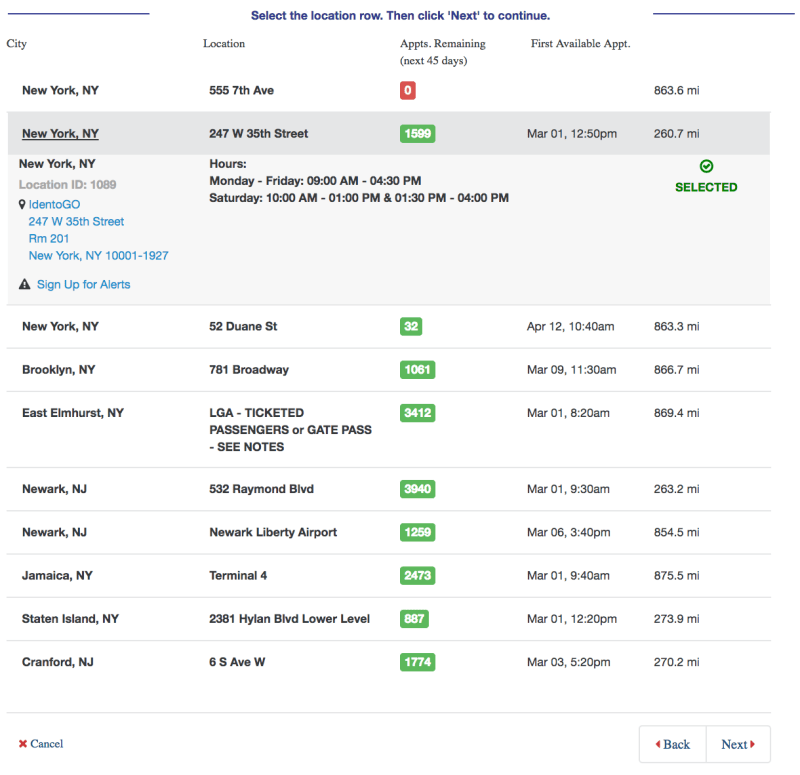Select the 52 Duane St location row

click(x=388, y=327)
